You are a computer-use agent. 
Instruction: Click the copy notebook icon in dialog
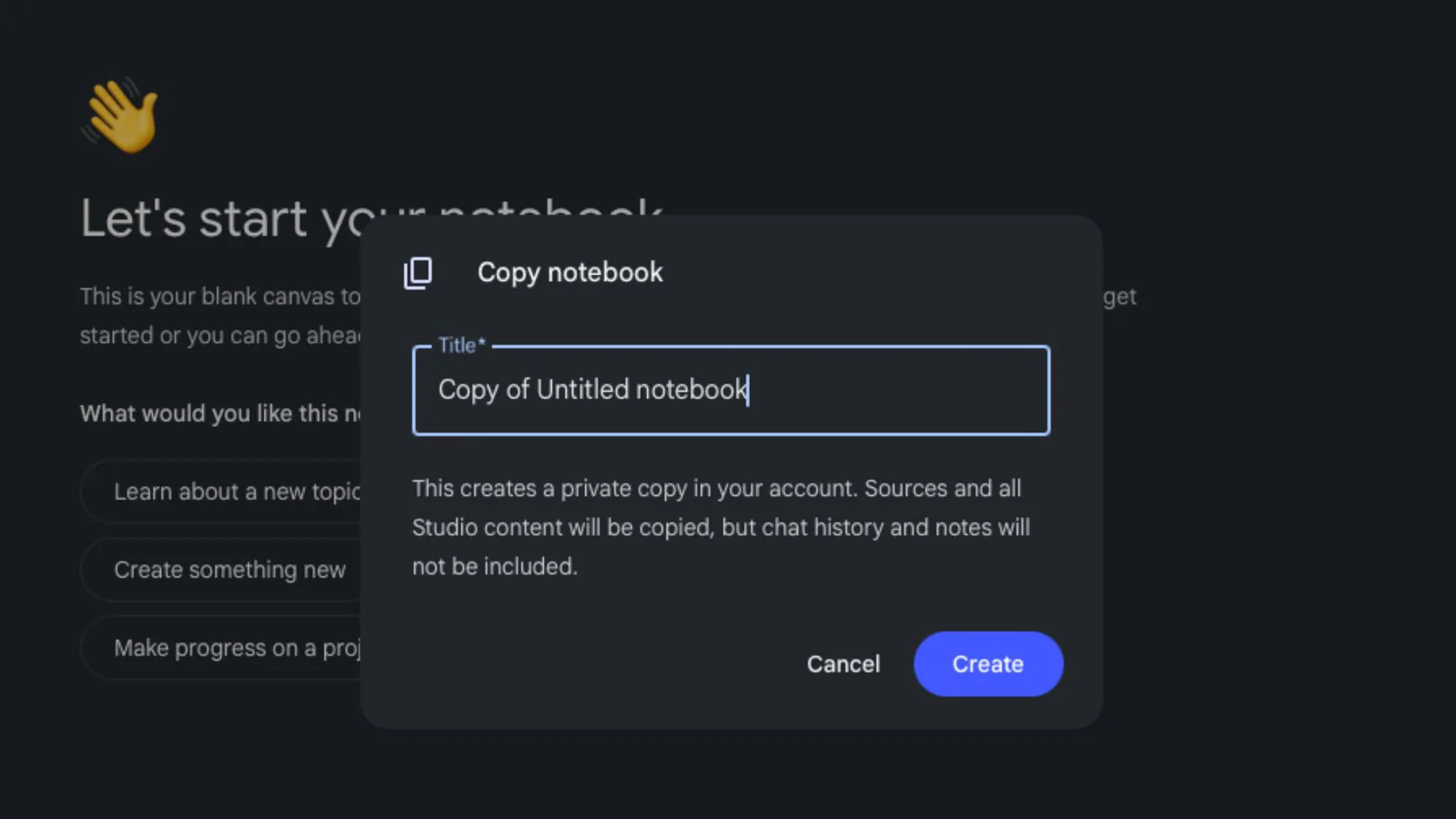418,272
